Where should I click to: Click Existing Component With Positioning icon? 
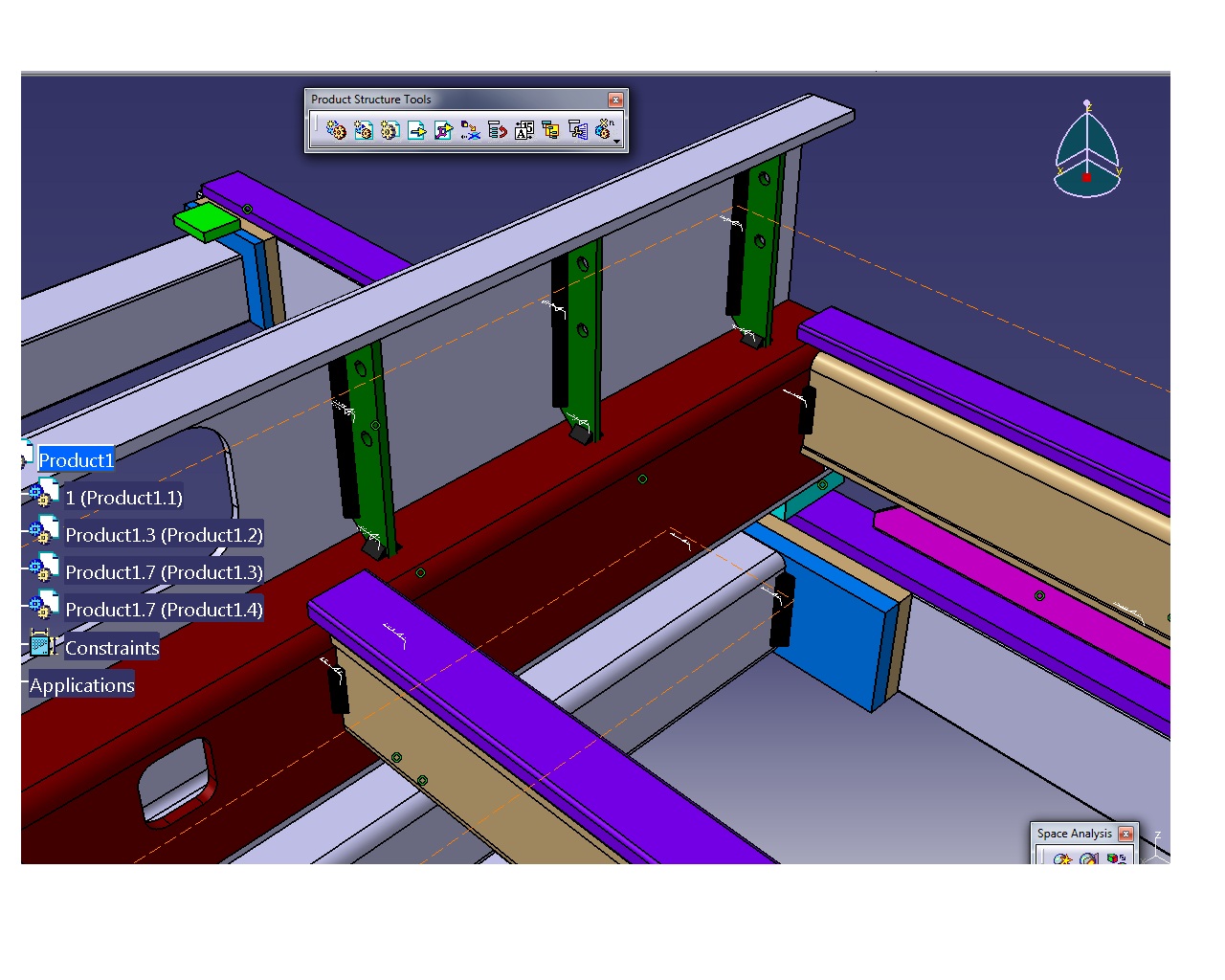[x=443, y=130]
